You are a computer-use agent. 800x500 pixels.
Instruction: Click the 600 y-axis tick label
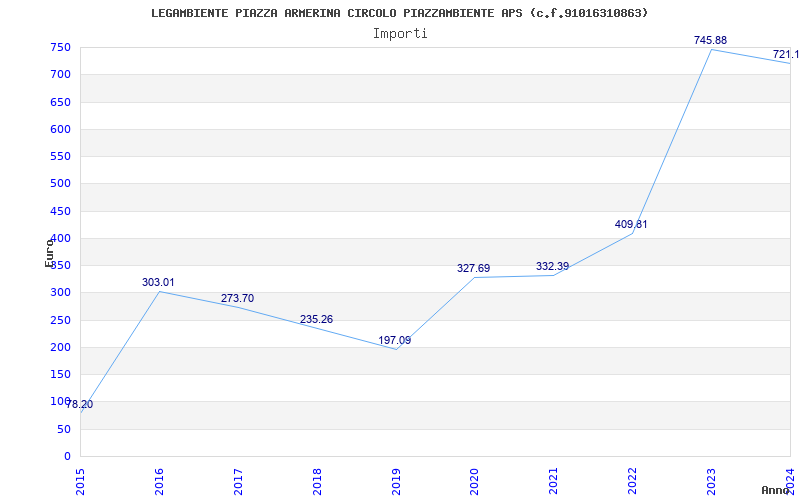pyautogui.click(x=60, y=129)
